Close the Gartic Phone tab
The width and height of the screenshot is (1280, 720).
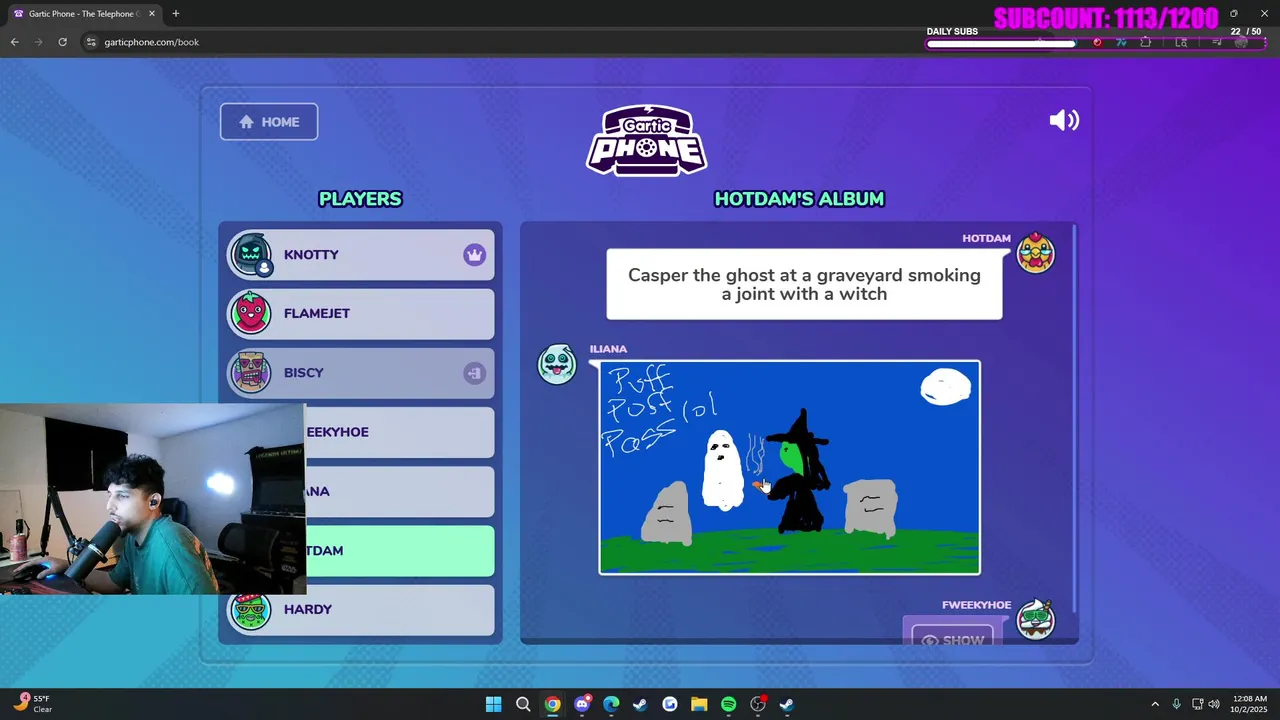pos(152,14)
